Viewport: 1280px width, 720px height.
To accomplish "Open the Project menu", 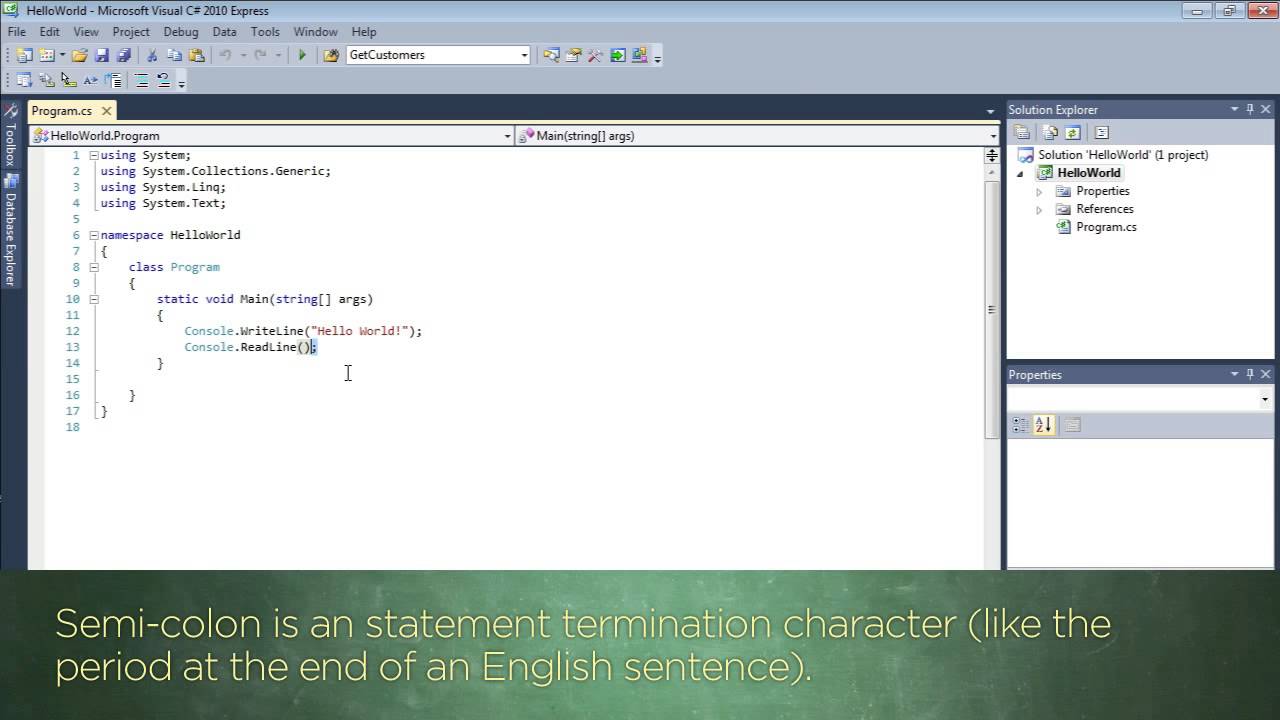I will (x=131, y=32).
